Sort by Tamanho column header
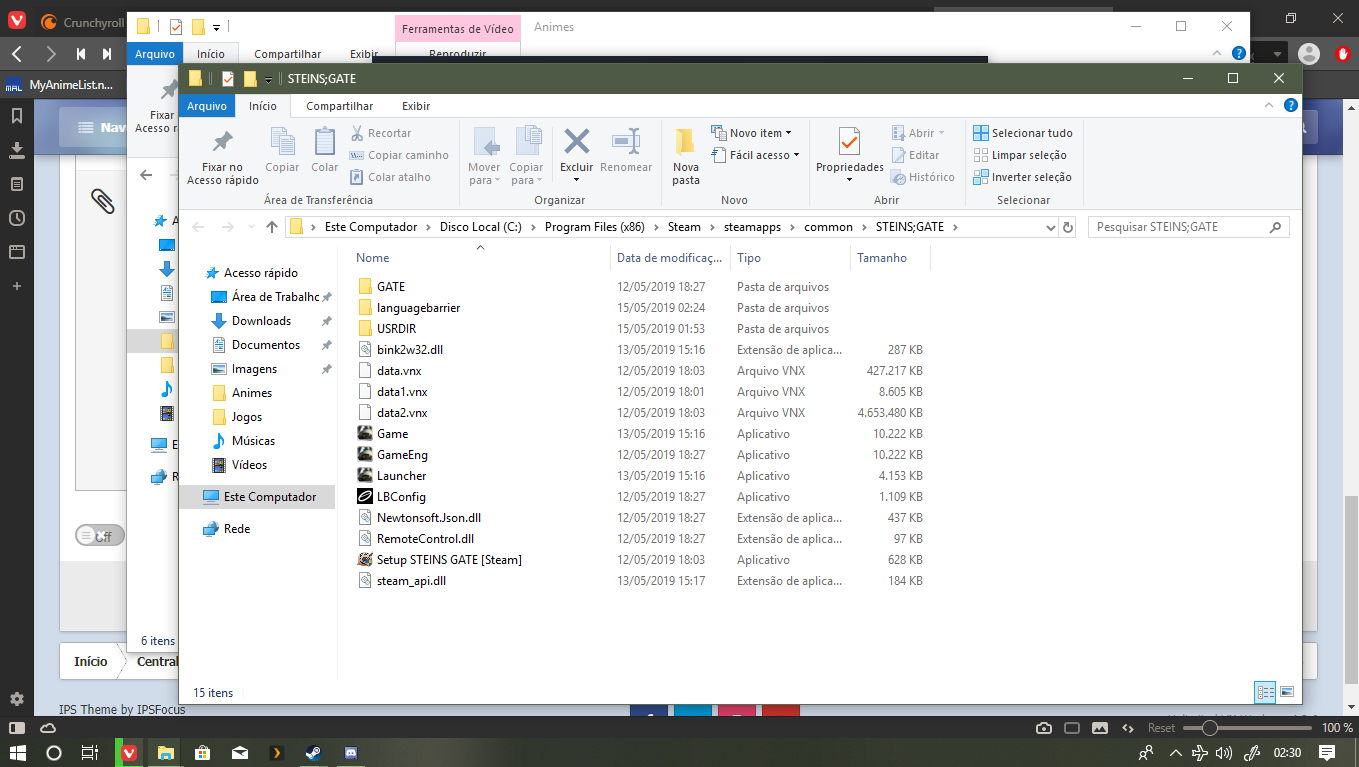Screen dimensions: 1359x767 click(882, 258)
